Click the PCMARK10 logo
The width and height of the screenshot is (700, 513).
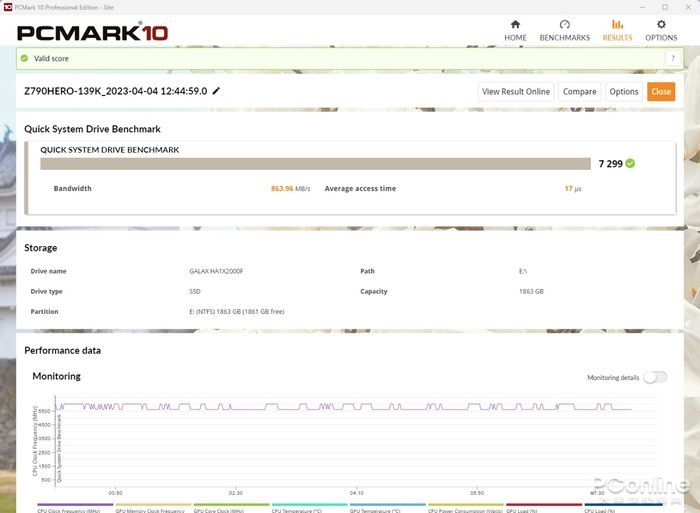92,33
